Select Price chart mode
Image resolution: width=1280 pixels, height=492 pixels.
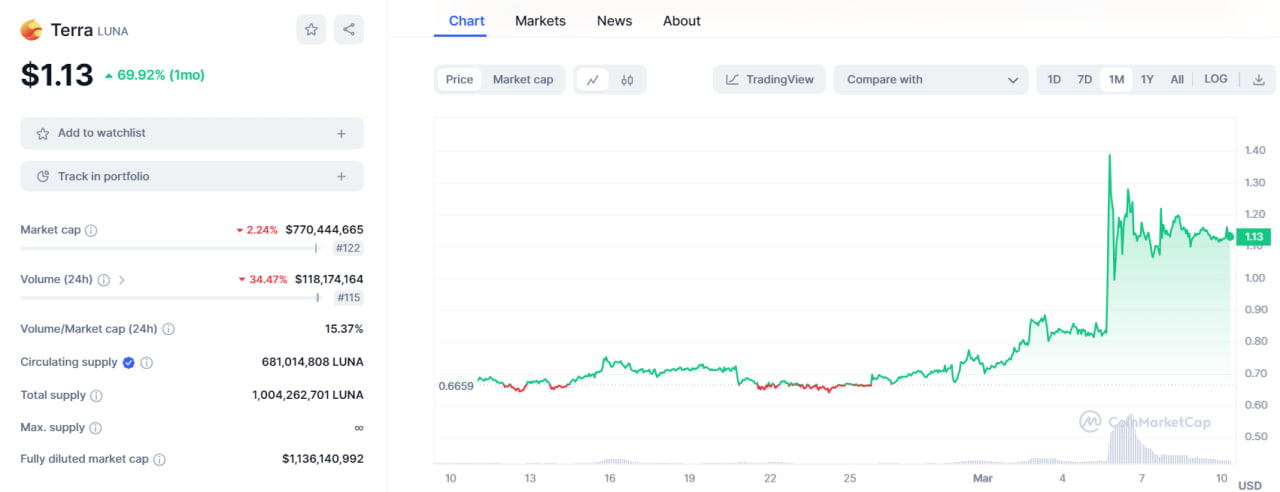click(x=460, y=80)
